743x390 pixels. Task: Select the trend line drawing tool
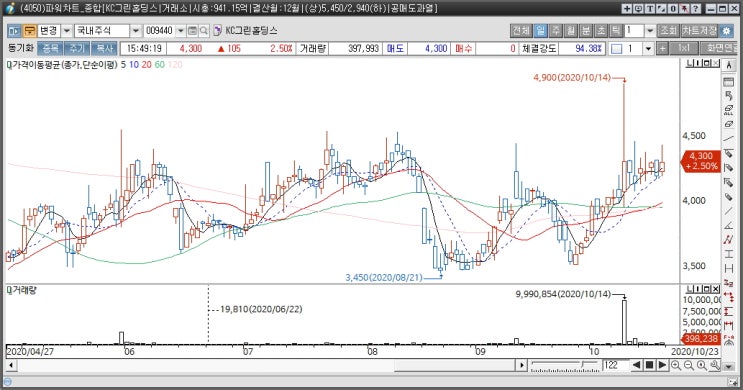[x=729, y=138]
